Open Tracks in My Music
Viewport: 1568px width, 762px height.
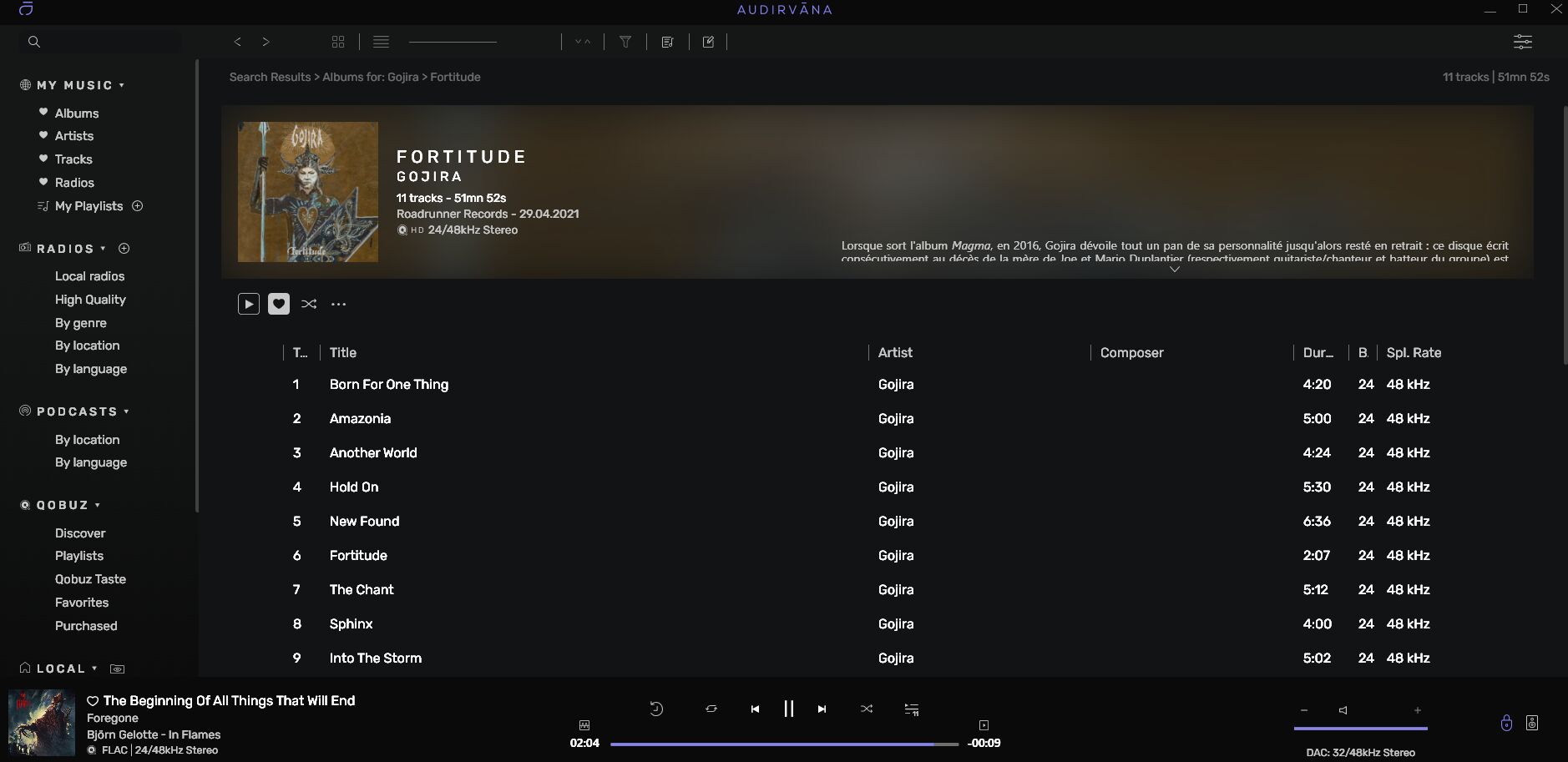click(x=73, y=159)
